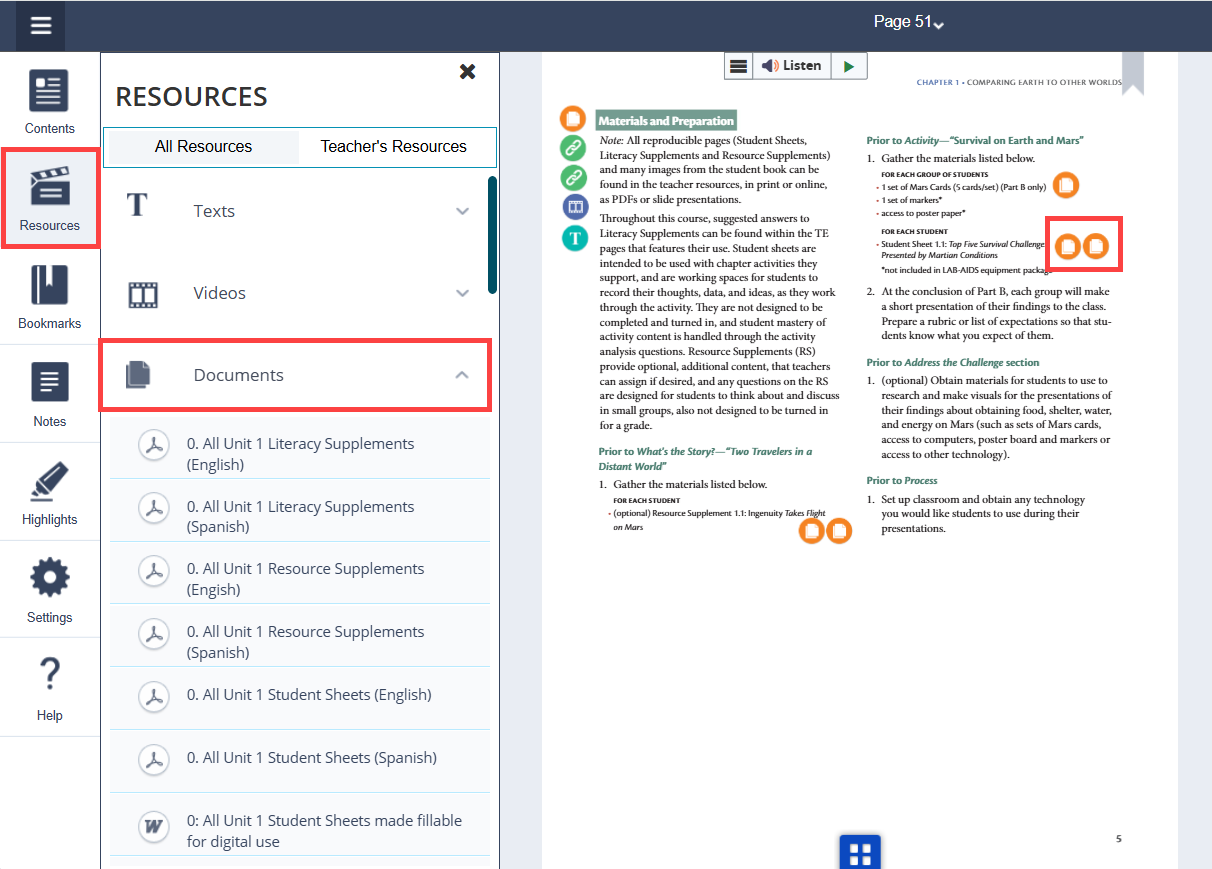Open the hamburger menu in the top bar
Screen dimensions: 1212x869
point(40,26)
